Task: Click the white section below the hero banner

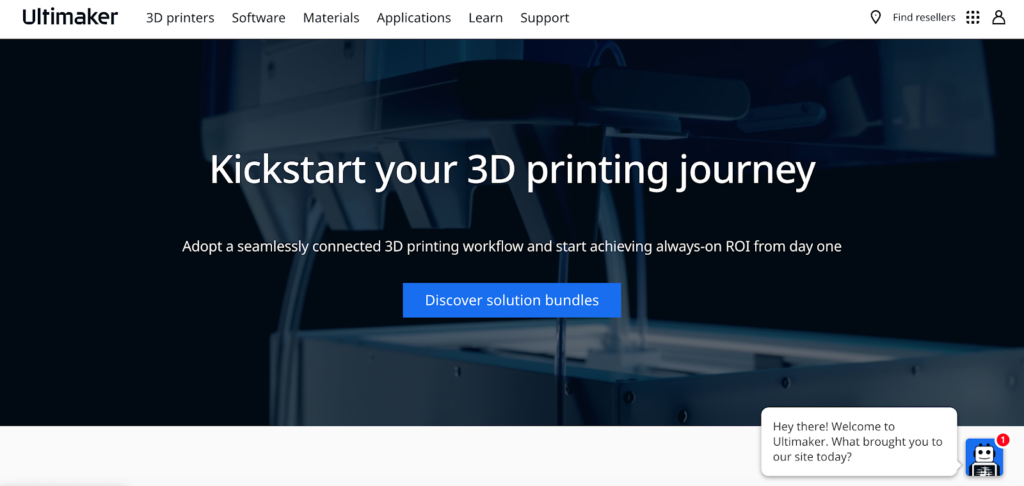Action: point(400,456)
